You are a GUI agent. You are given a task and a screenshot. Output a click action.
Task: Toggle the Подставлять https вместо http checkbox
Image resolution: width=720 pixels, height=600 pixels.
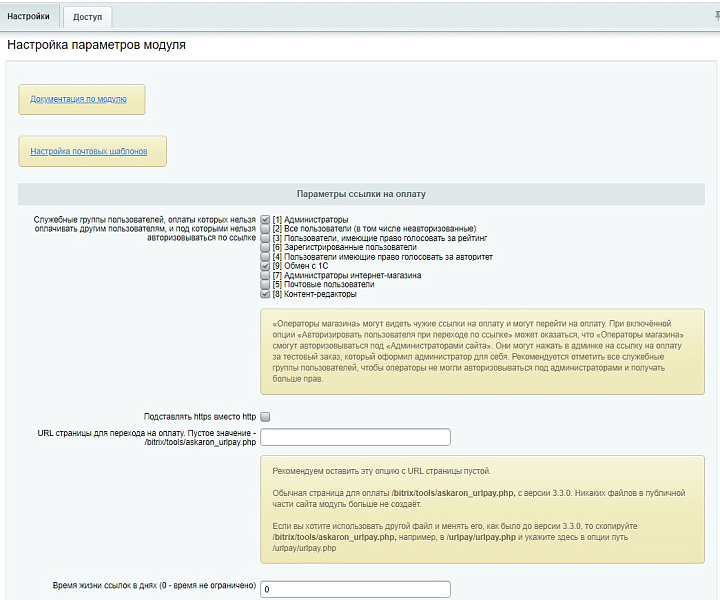pyautogui.click(x=265, y=416)
